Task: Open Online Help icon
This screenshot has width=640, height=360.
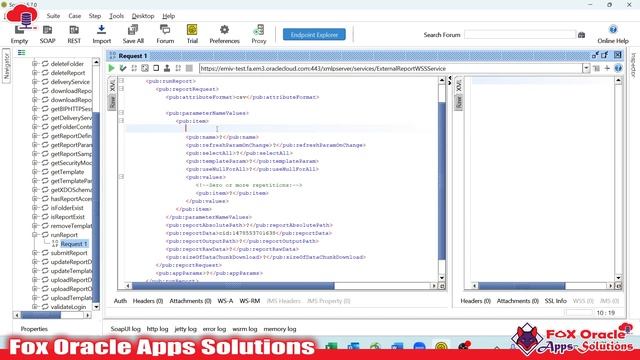Action: click(x=613, y=29)
